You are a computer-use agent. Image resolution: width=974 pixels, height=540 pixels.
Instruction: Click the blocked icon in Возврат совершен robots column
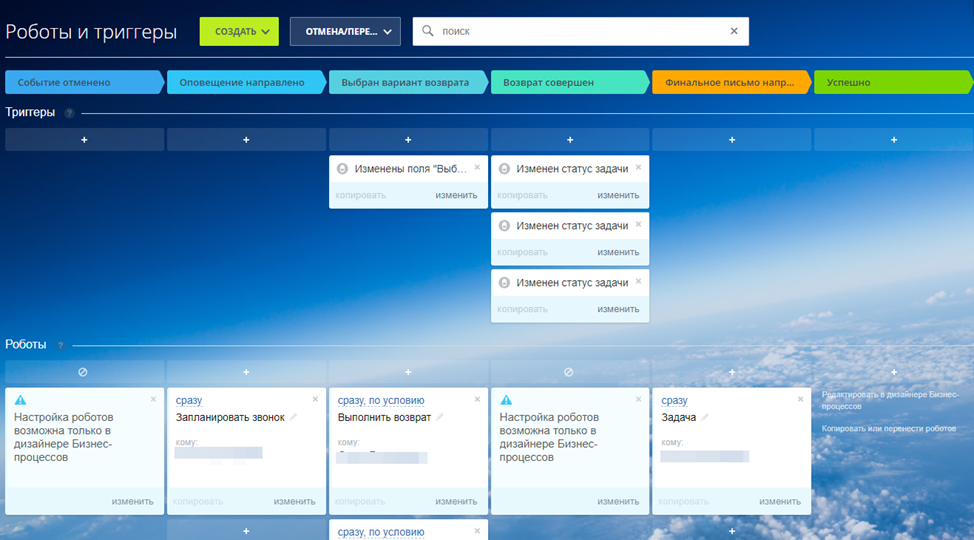pyautogui.click(x=568, y=372)
